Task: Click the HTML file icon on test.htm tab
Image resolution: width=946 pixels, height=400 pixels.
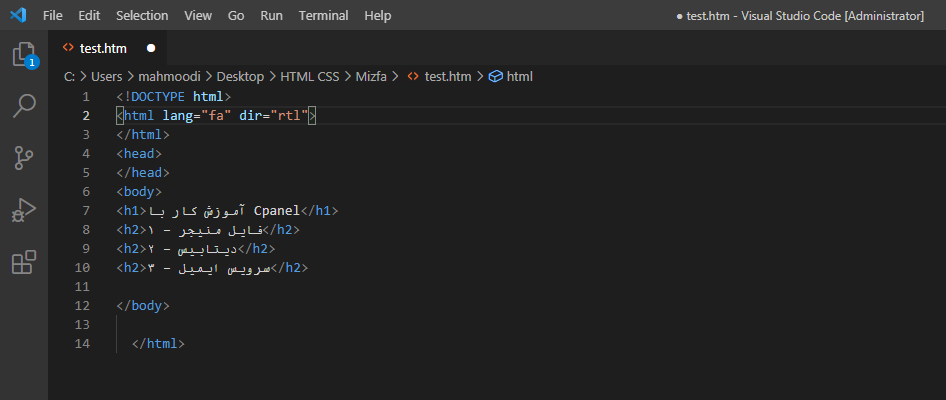Action: point(68,48)
